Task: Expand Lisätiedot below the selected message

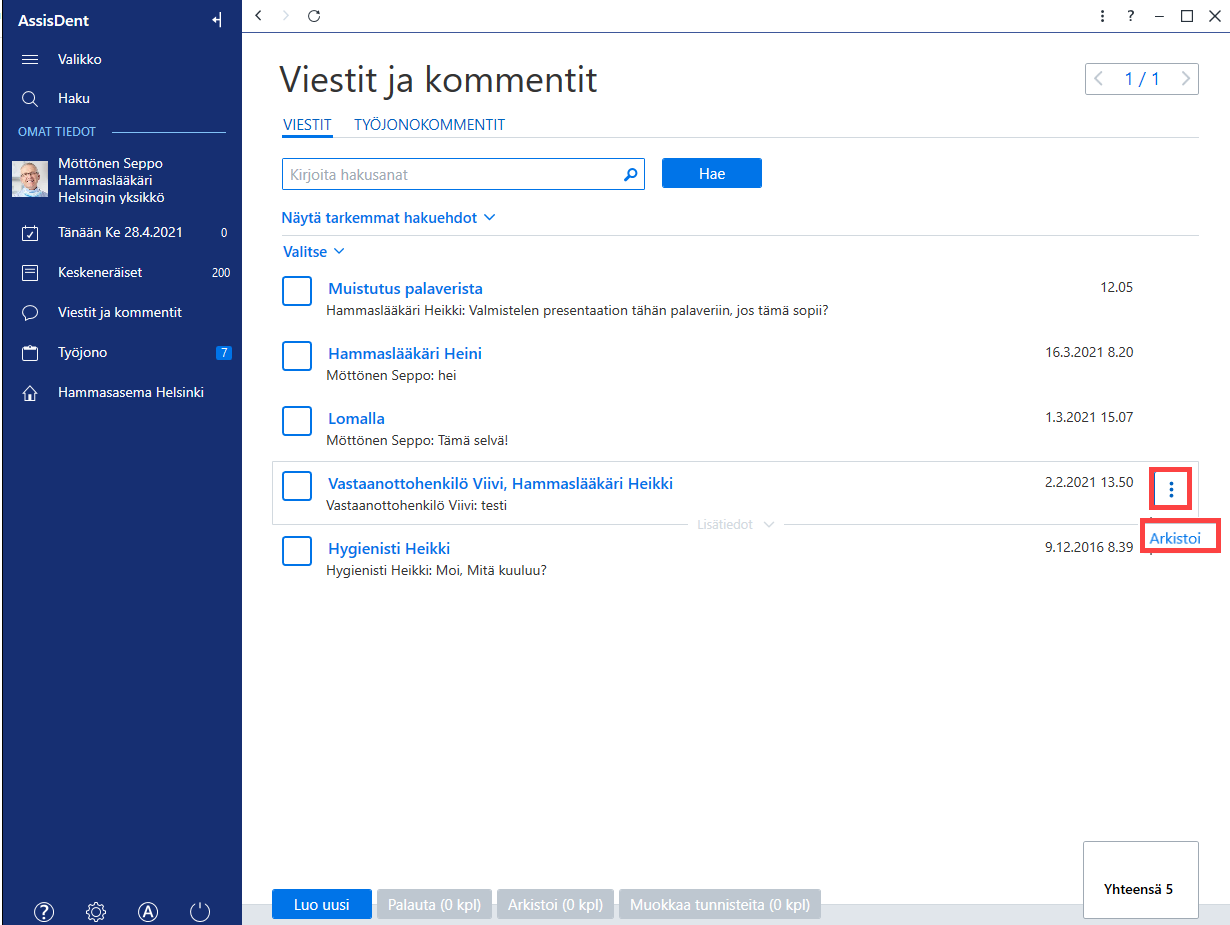Action: coord(735,524)
